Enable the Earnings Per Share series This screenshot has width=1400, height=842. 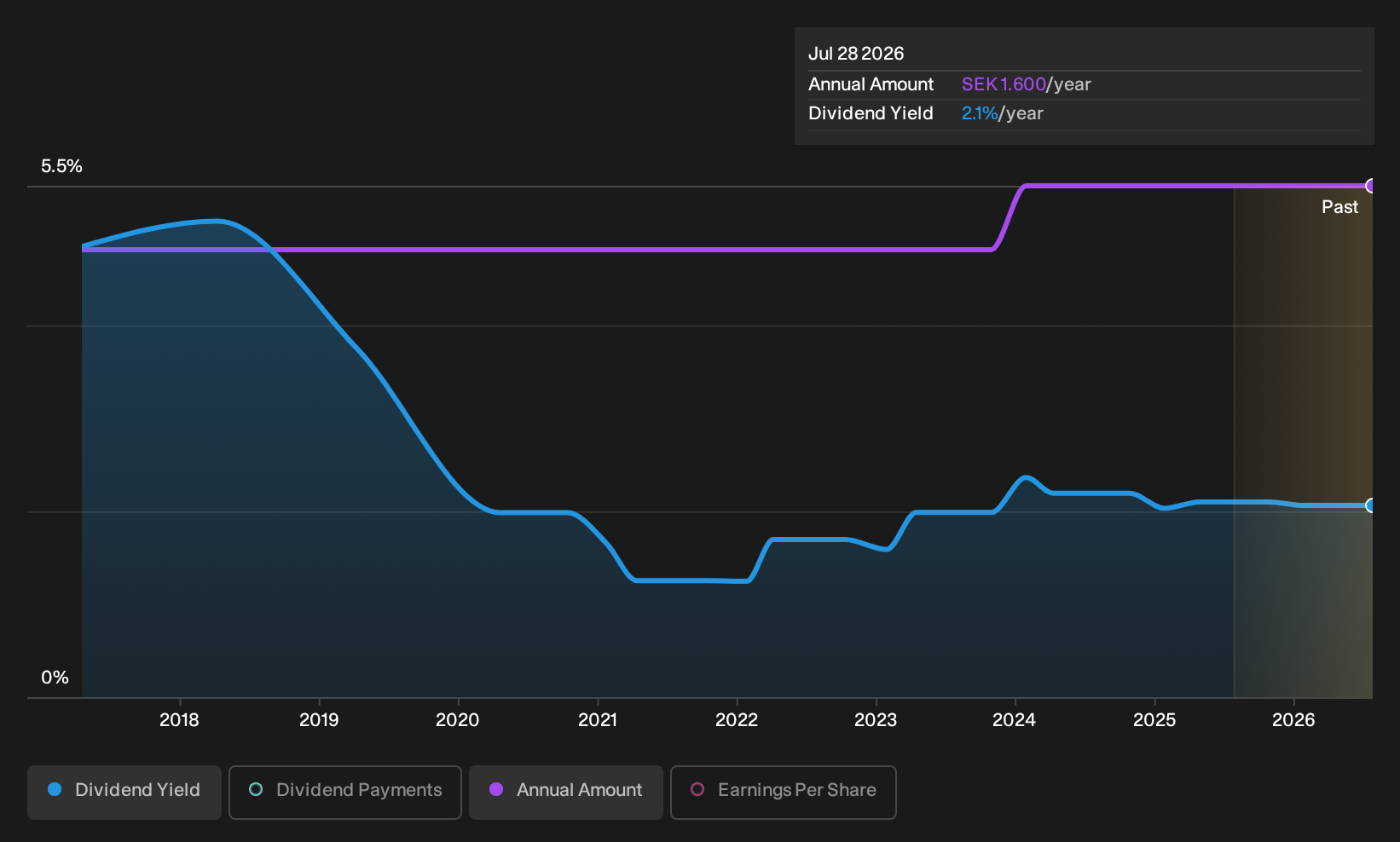[x=784, y=792]
